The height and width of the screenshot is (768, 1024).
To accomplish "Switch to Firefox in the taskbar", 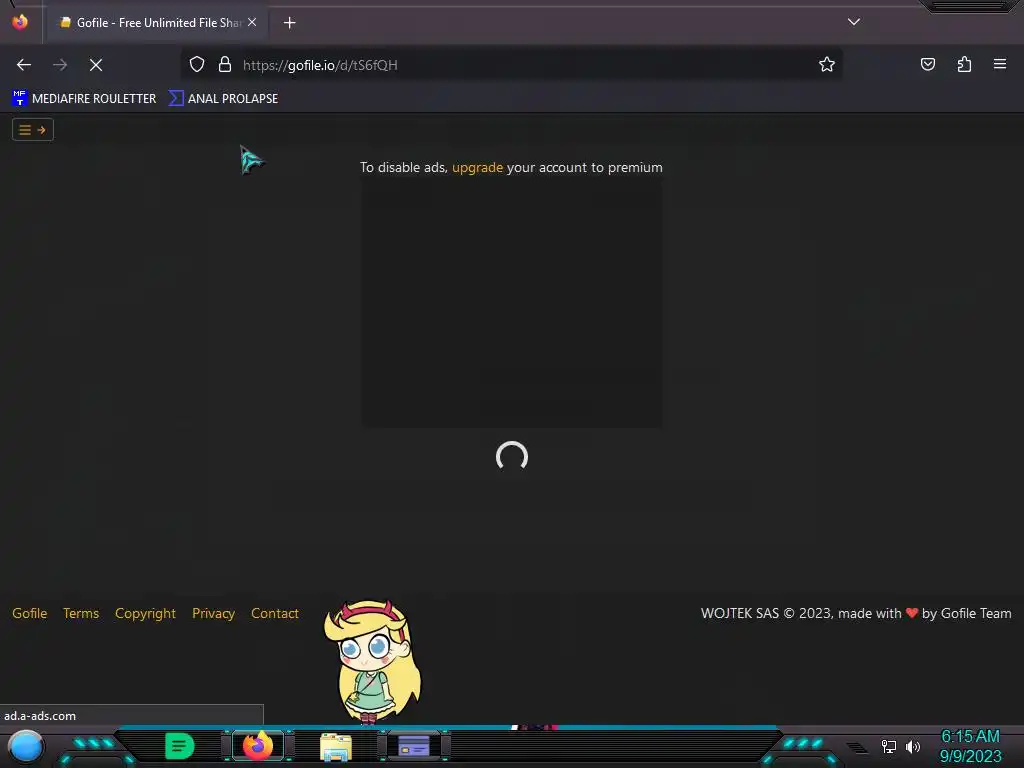I will (258, 745).
